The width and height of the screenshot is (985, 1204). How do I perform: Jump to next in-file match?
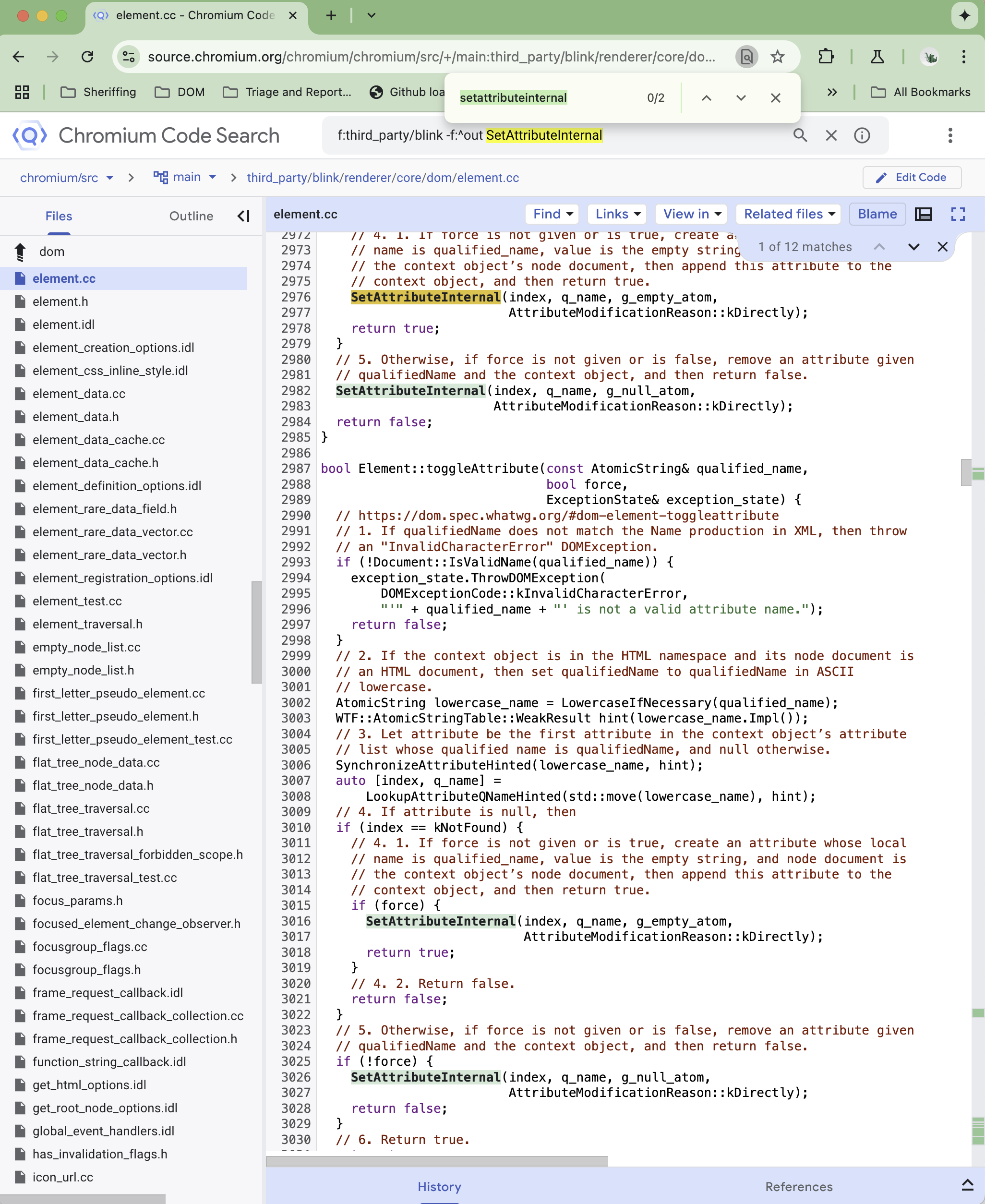tap(913, 247)
